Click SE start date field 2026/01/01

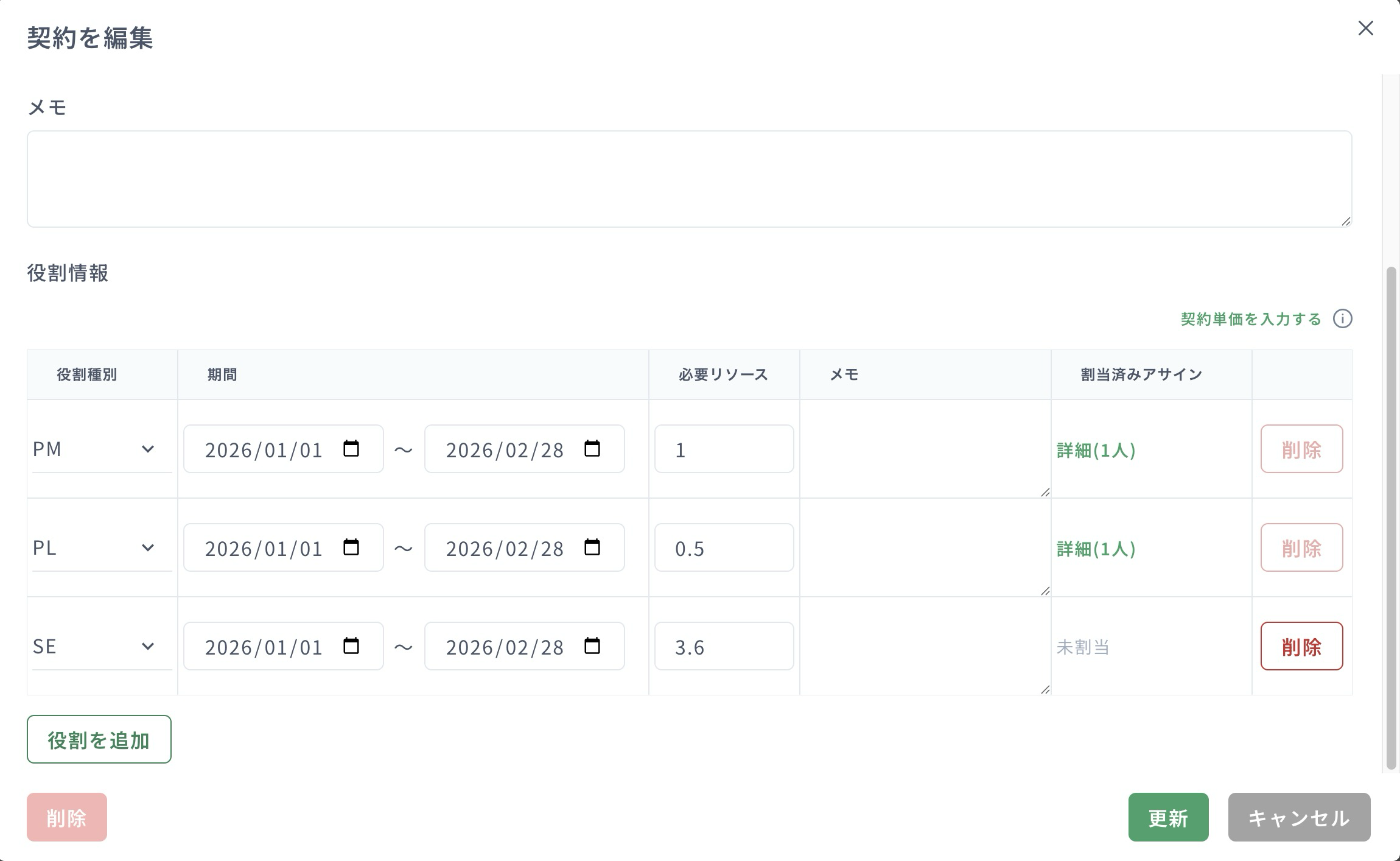(x=283, y=646)
